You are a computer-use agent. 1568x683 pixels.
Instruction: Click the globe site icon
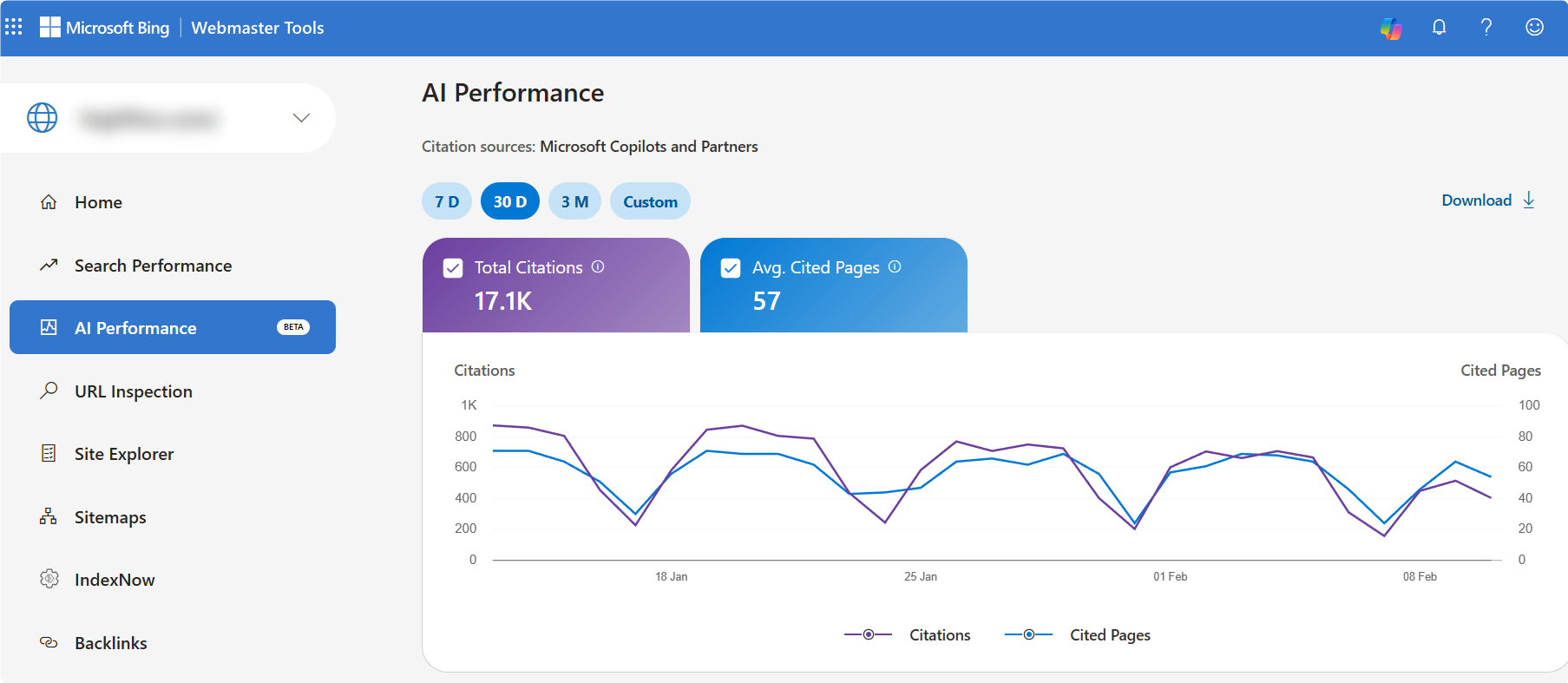coord(43,118)
